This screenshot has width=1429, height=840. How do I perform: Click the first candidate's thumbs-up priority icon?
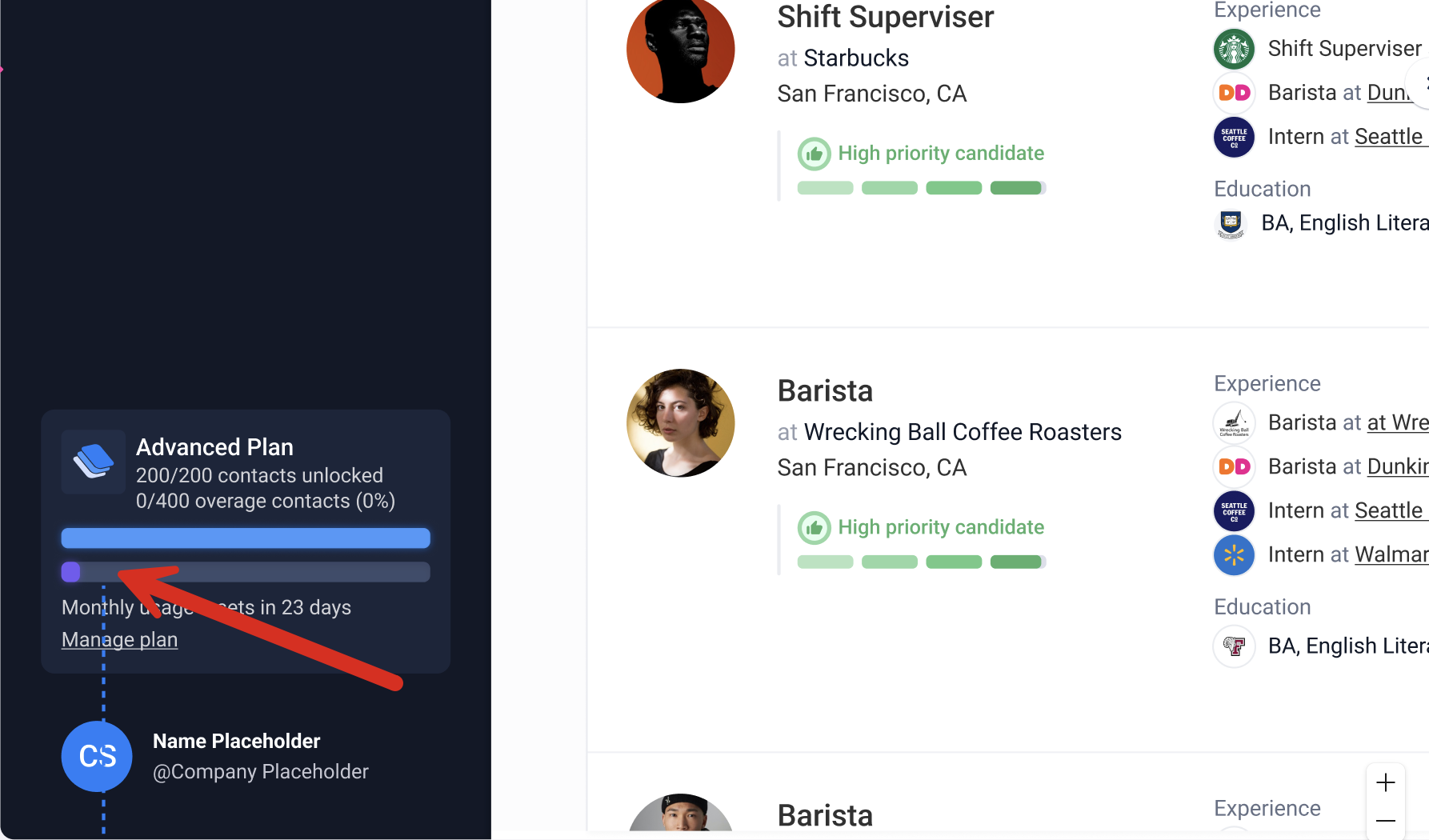coord(814,154)
